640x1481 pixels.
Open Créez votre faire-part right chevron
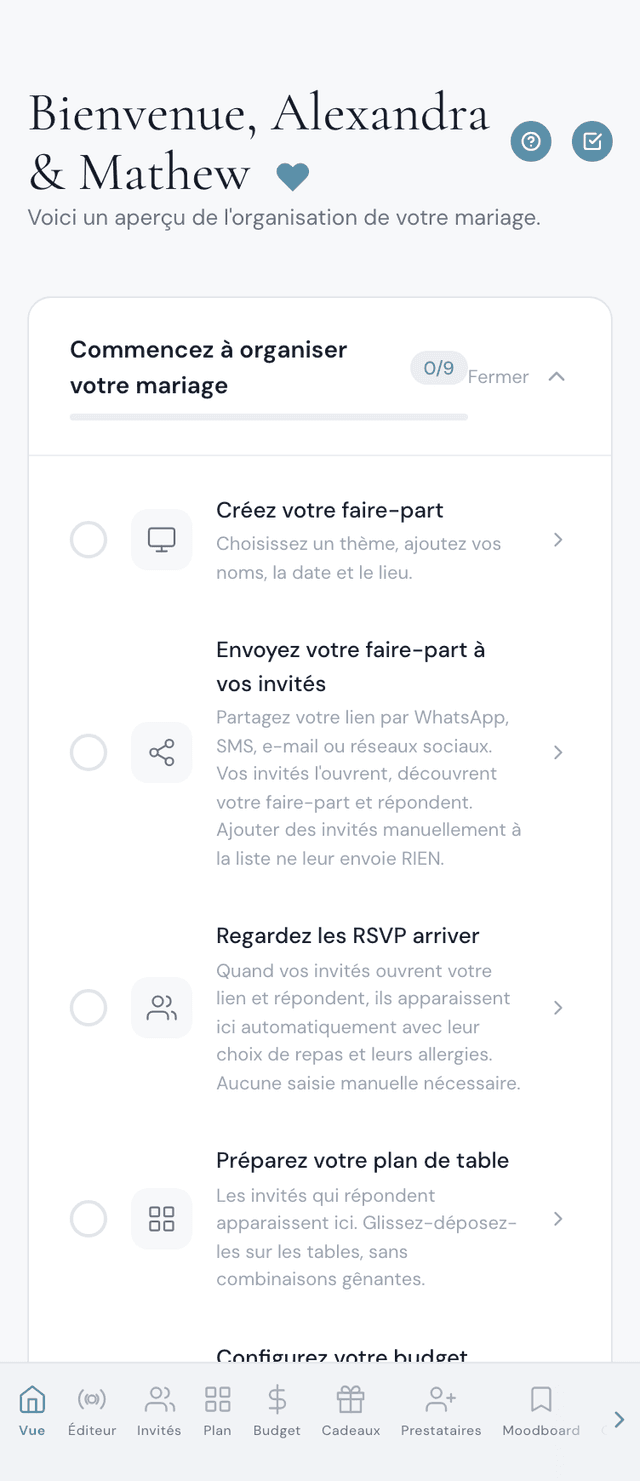tap(558, 540)
